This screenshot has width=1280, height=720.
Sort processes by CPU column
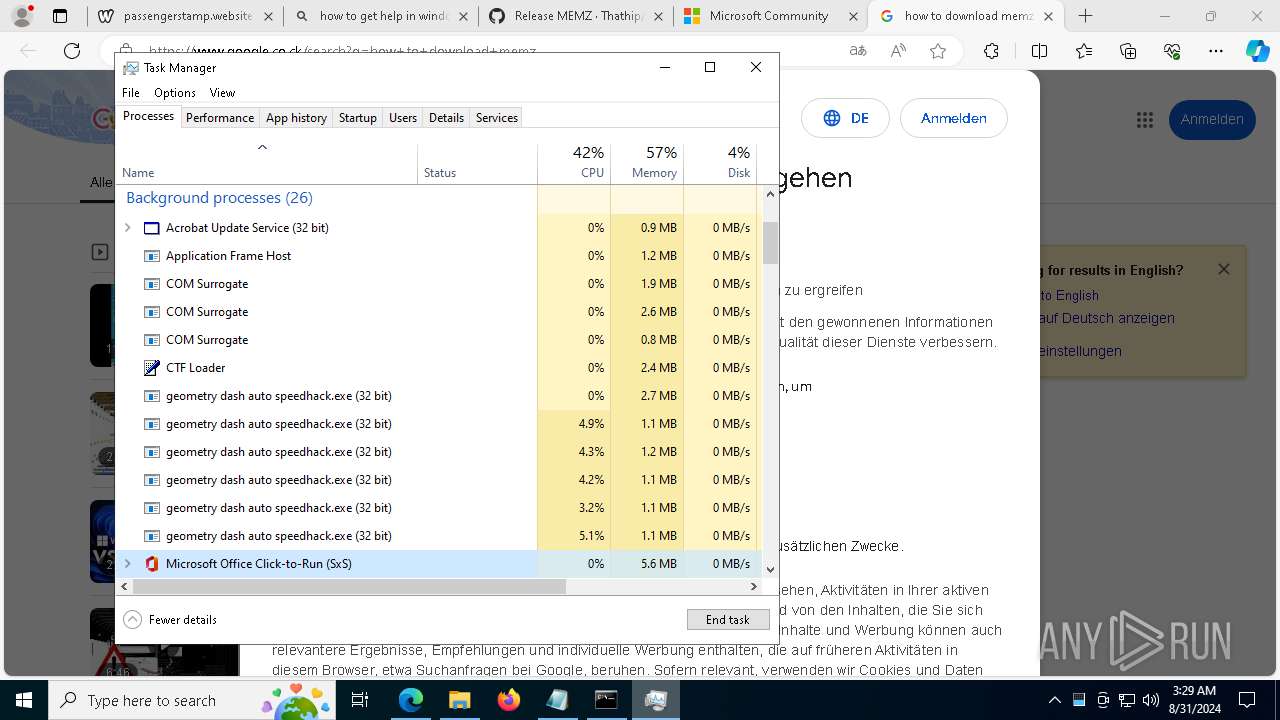coord(574,163)
